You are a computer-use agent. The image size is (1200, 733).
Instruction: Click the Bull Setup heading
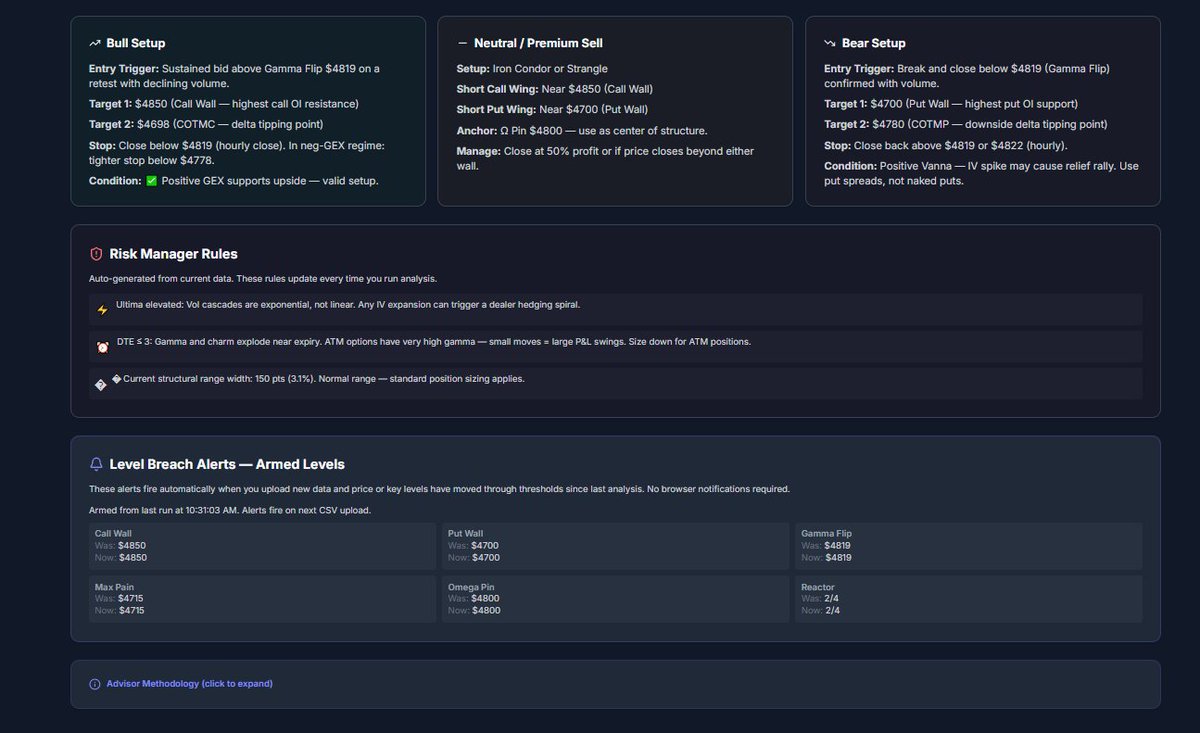[x=136, y=43]
